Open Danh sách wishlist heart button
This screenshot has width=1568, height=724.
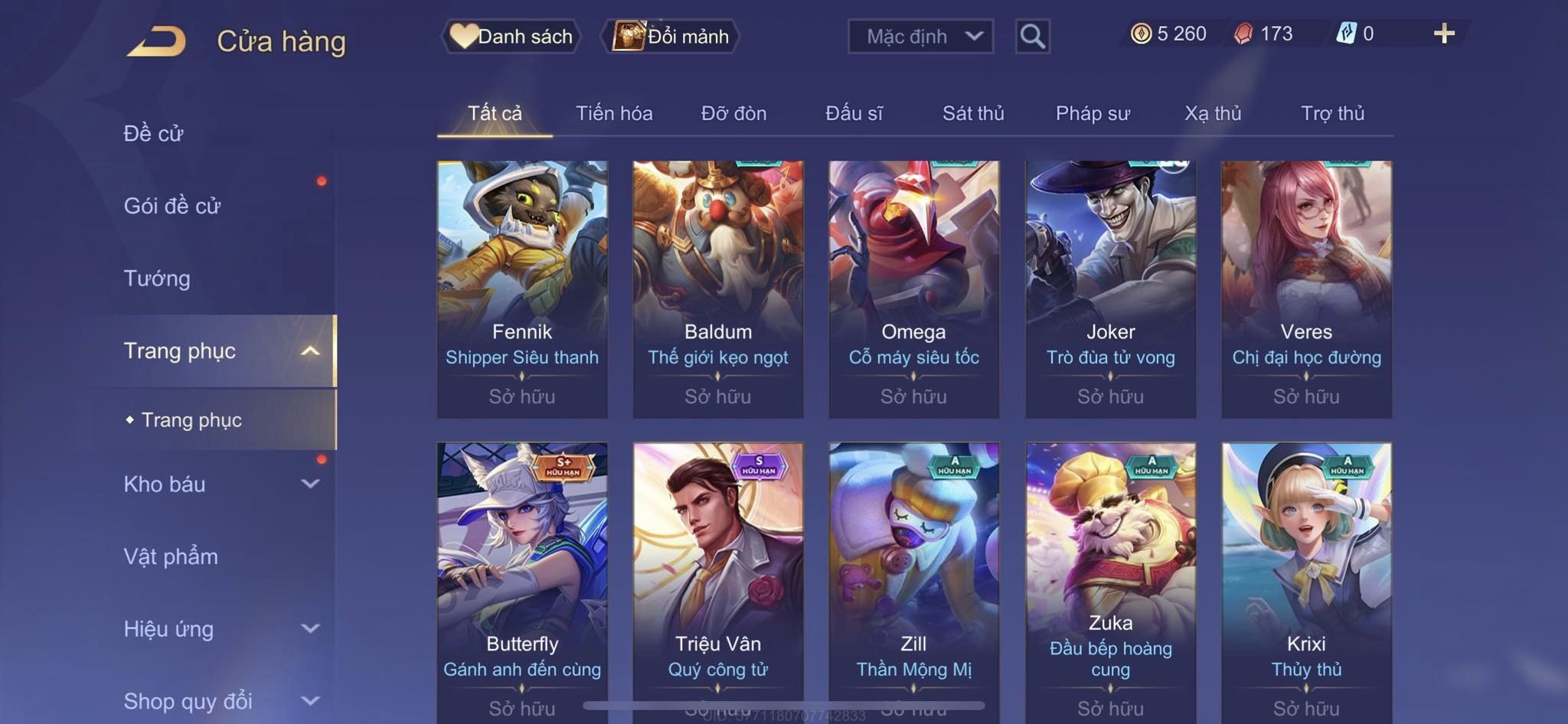(511, 36)
